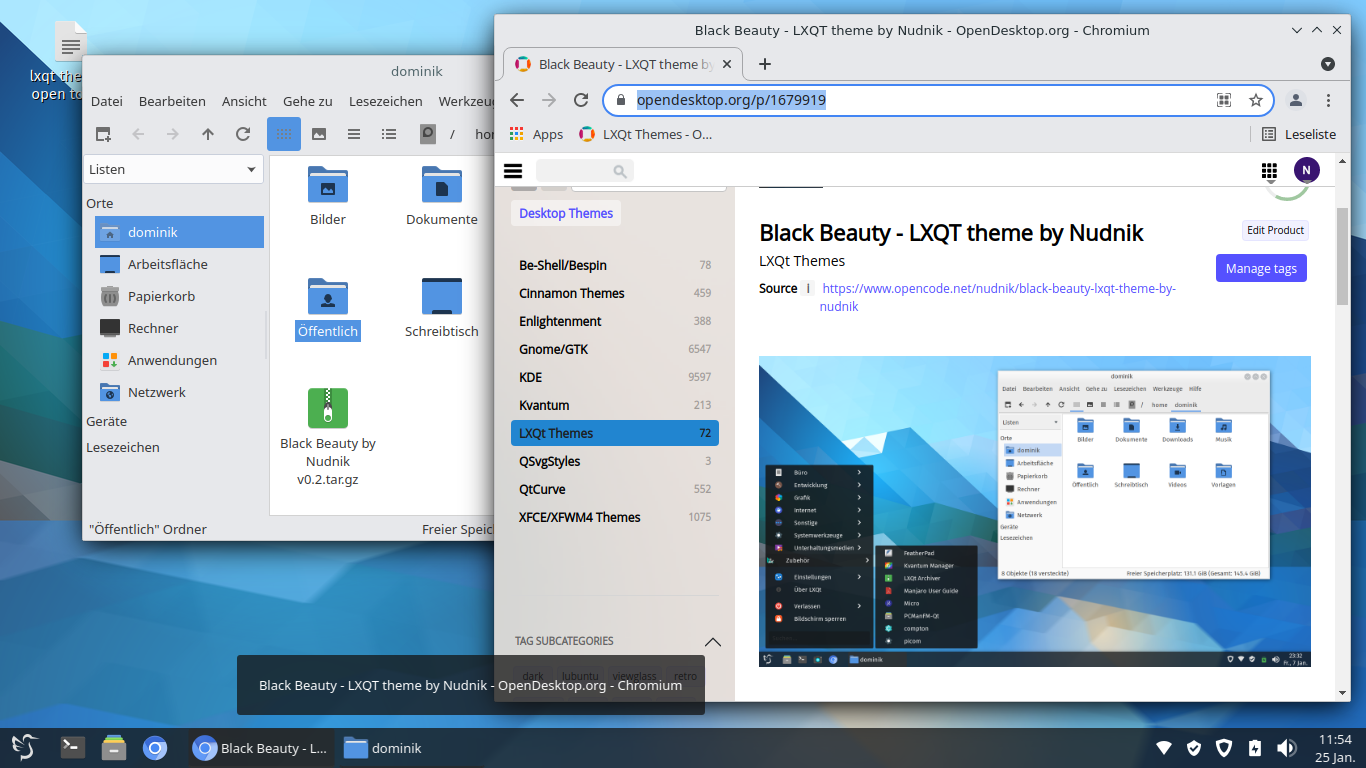Switch file manager to icon view
The width and height of the screenshot is (1366, 768).
tap(284, 134)
